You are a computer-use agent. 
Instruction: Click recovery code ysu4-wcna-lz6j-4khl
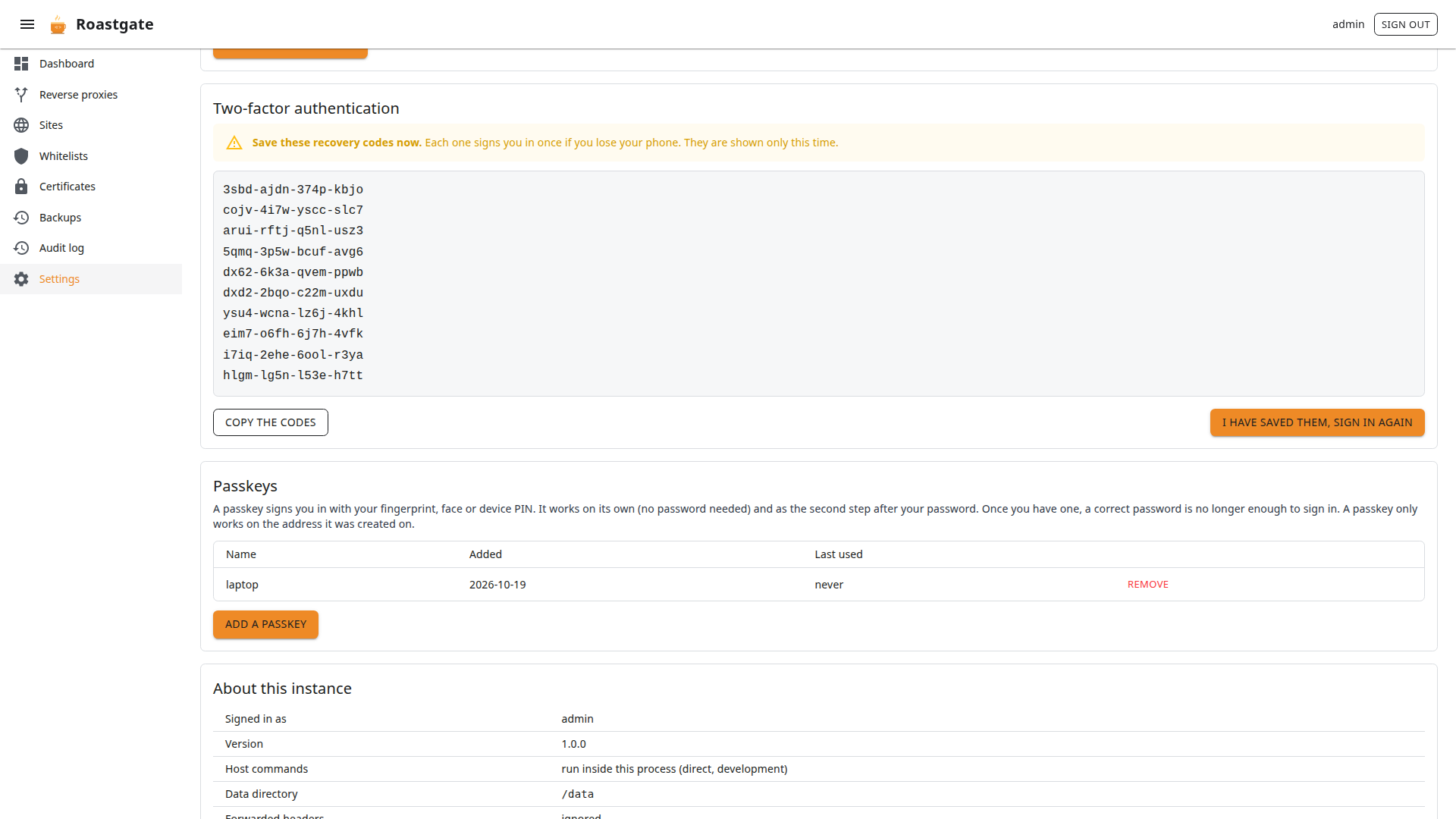pos(293,313)
